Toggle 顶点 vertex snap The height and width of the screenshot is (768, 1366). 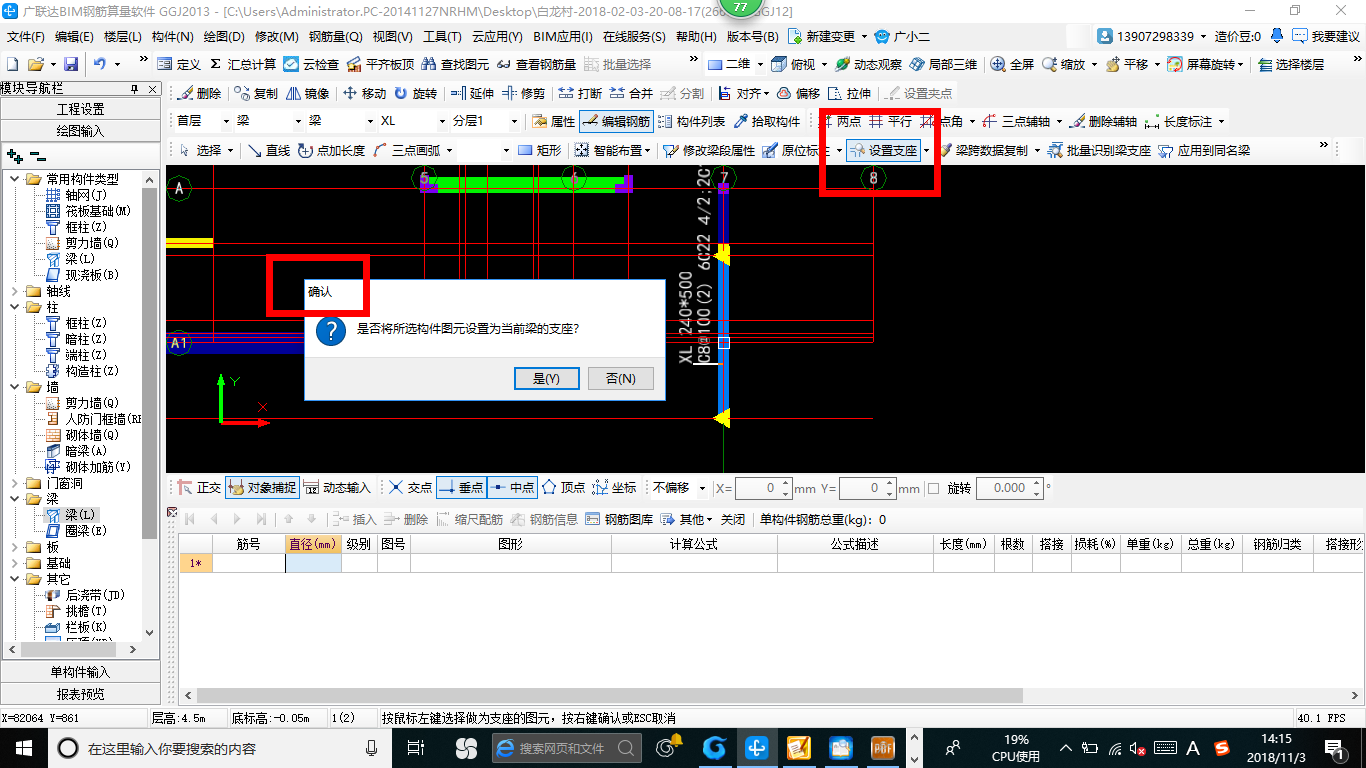563,488
